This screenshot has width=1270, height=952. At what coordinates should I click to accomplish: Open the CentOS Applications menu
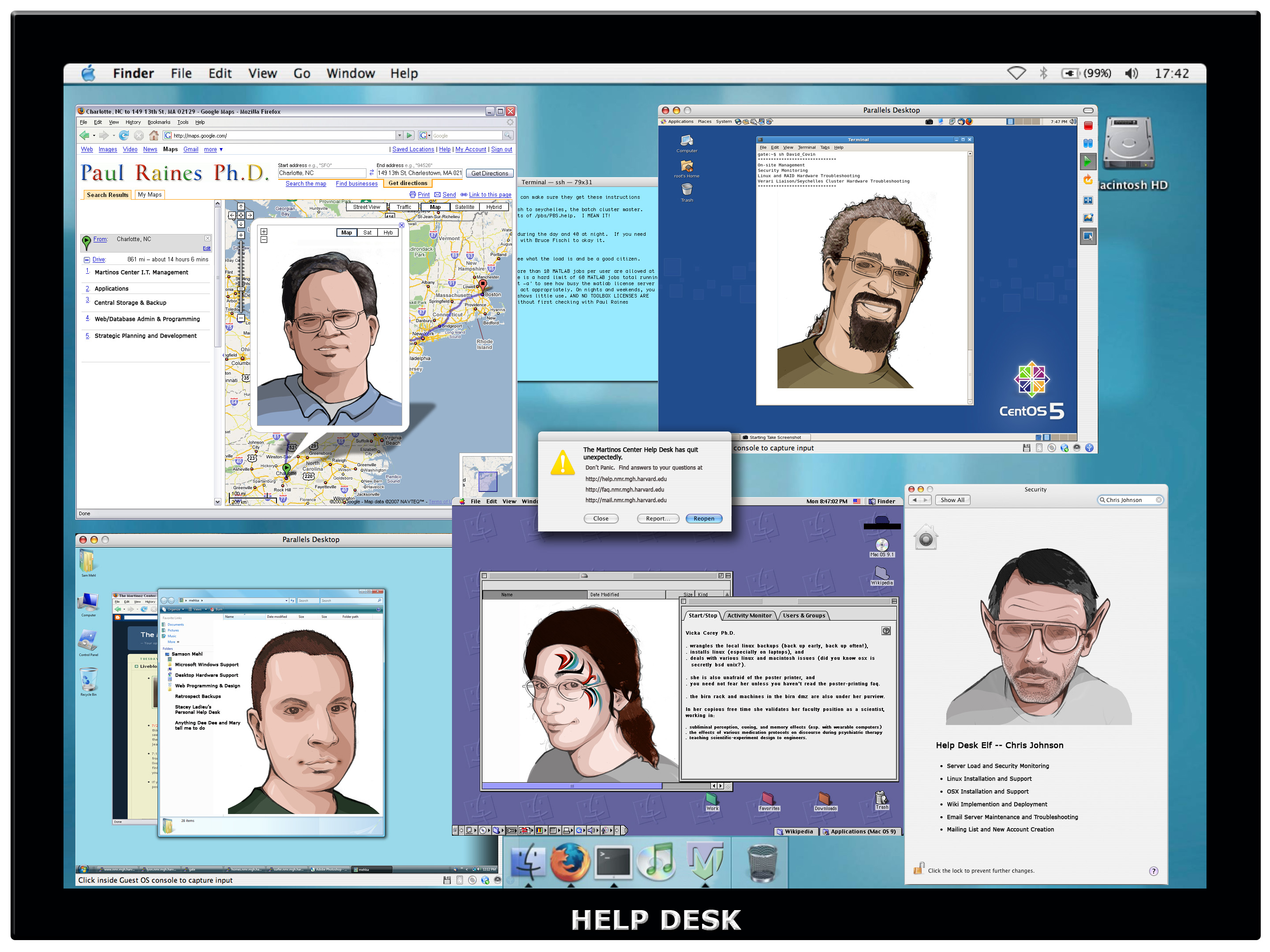677,122
